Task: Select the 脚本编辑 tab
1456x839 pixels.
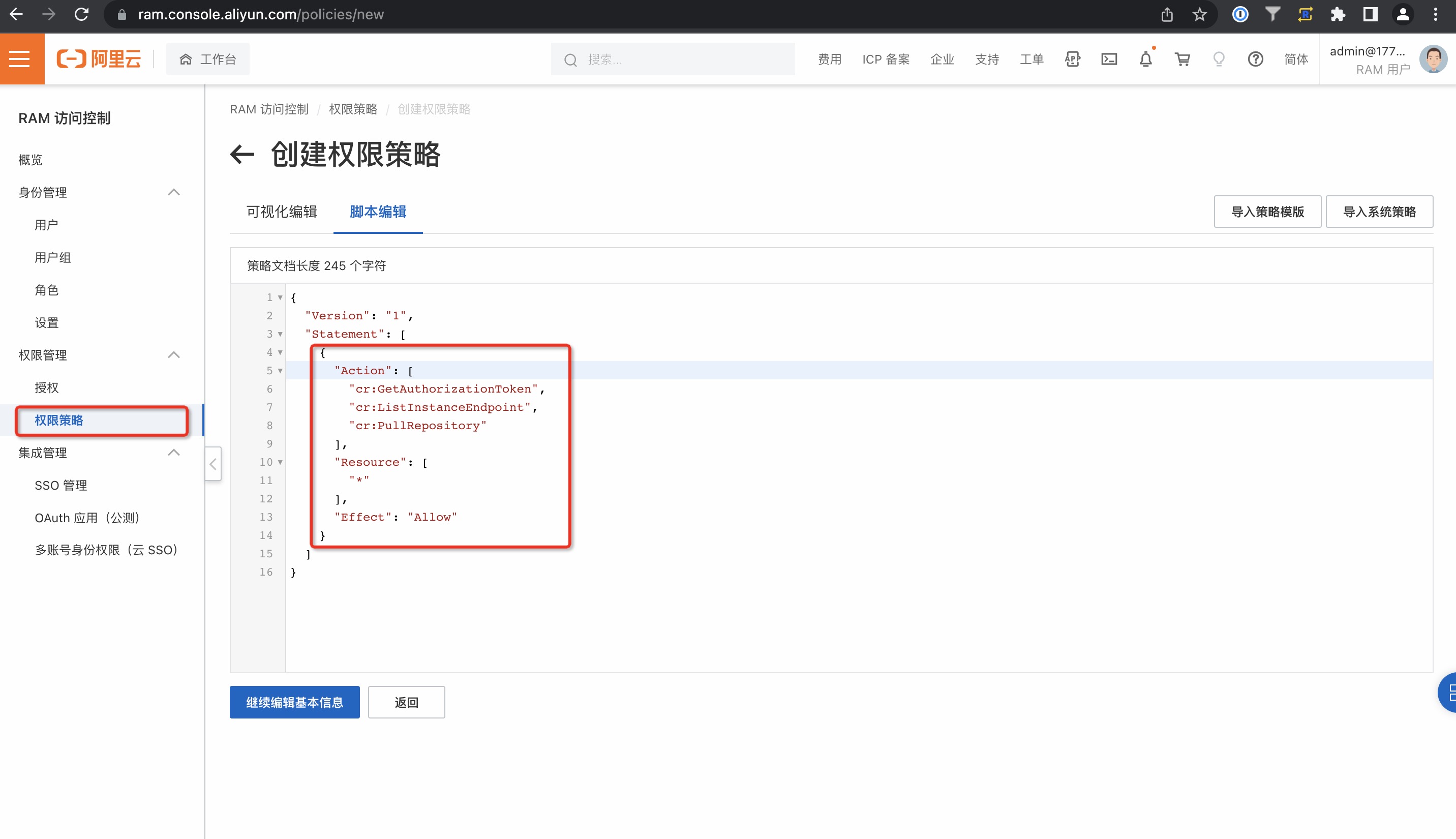Action: [x=378, y=212]
